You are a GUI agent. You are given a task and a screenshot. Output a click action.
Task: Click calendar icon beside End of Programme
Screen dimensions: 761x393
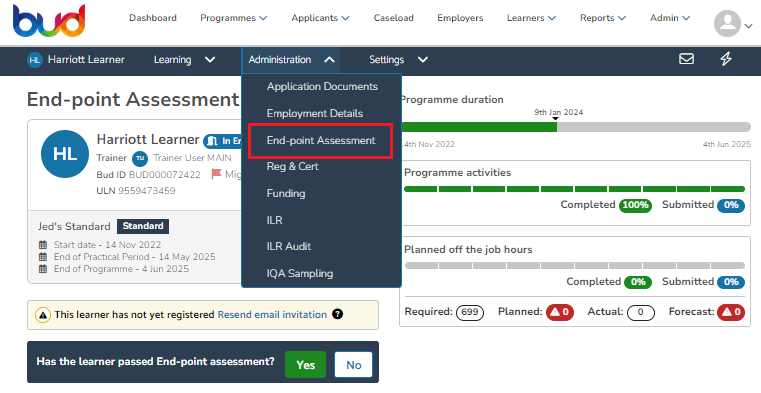click(43, 269)
